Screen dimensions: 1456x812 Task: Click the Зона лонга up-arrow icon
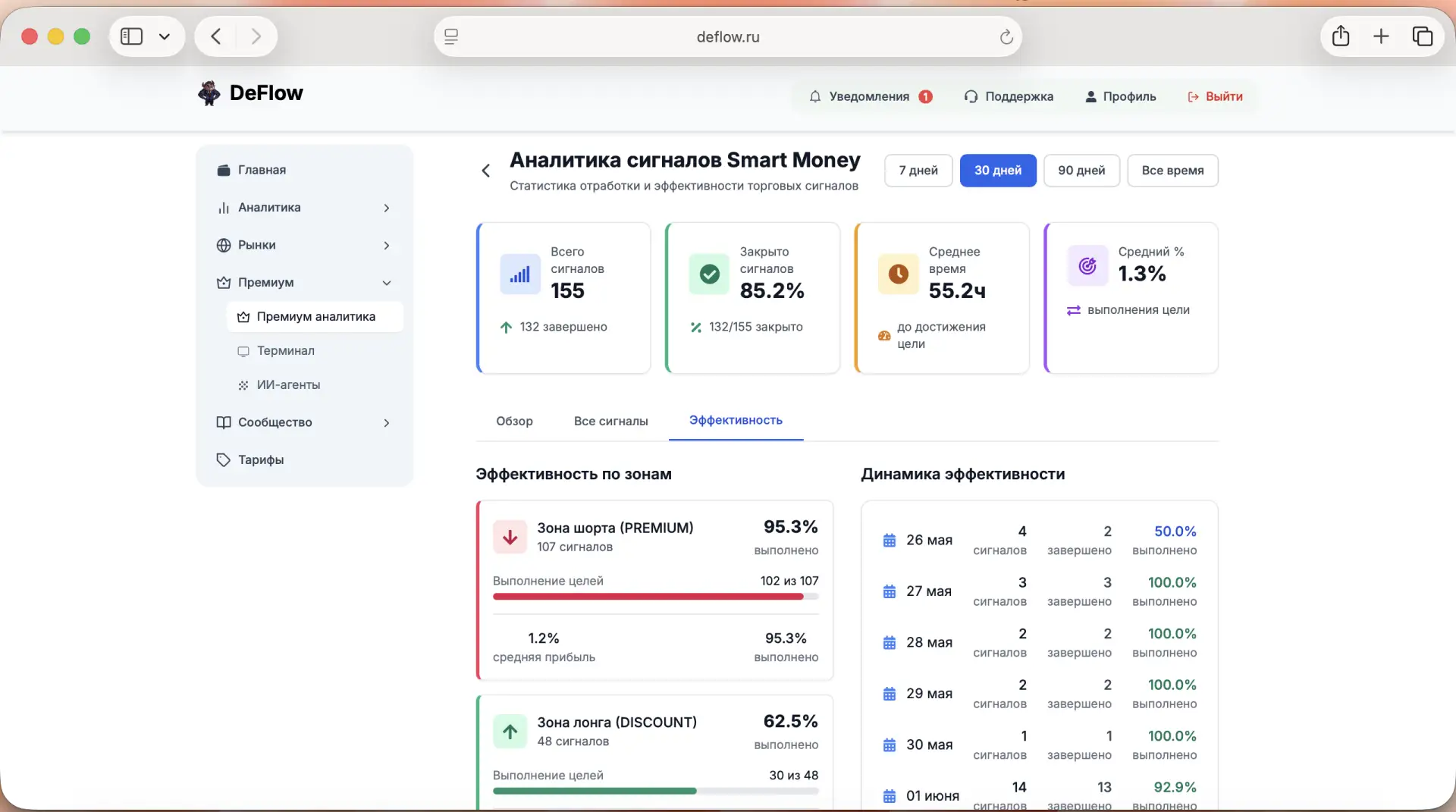coord(510,732)
